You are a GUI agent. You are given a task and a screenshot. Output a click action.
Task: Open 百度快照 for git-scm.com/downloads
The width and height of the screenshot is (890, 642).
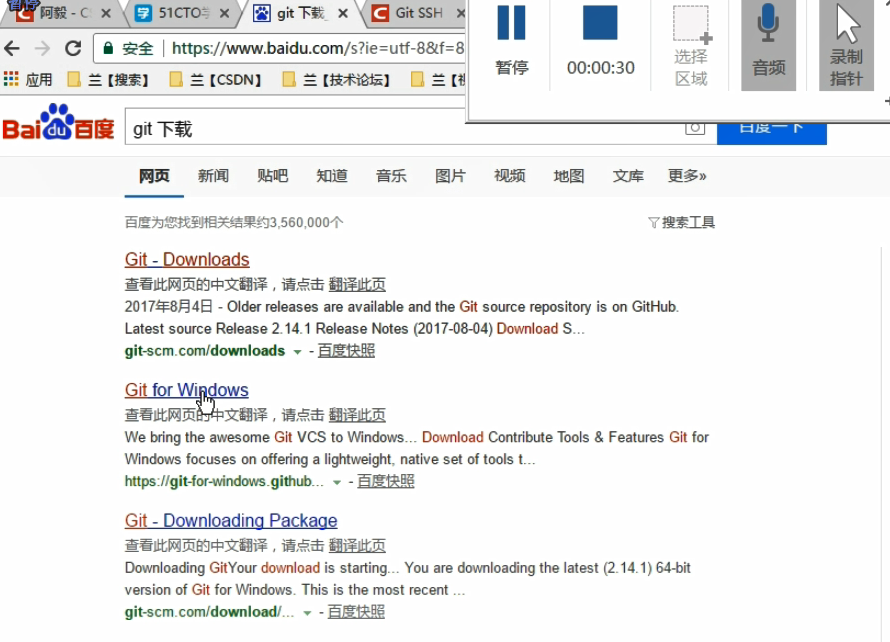346,351
